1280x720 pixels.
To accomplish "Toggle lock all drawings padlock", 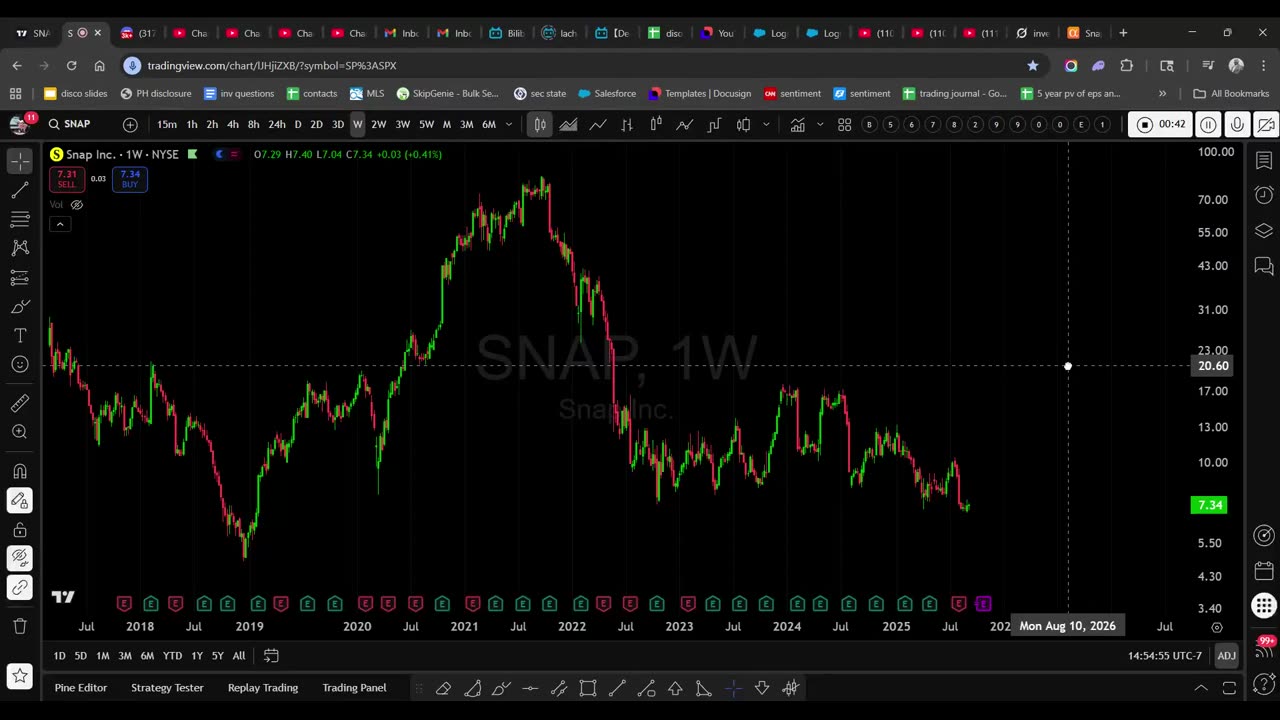I will point(20,530).
